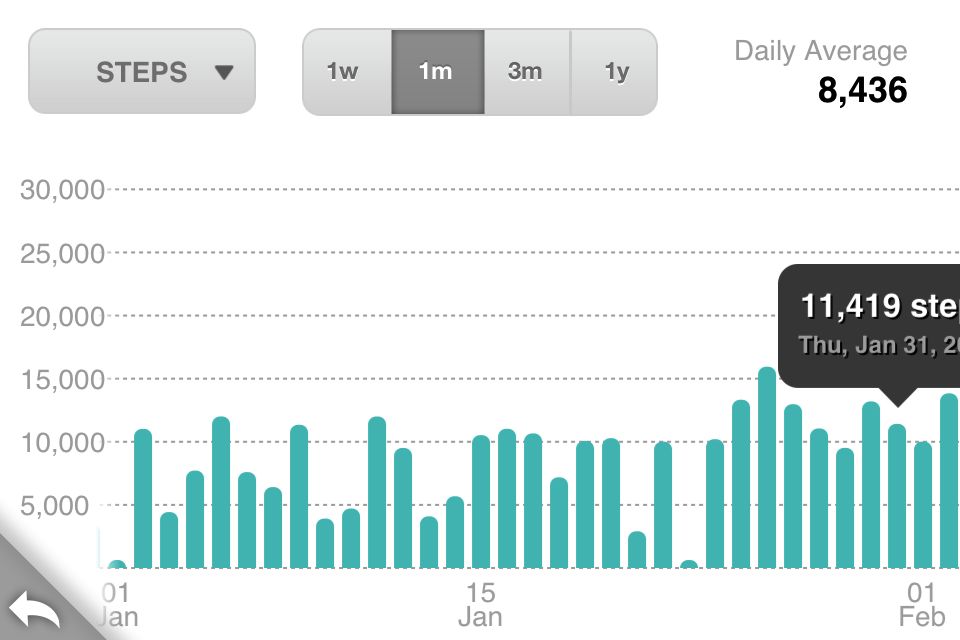Viewport: 960px width, 640px height.
Task: Tap the tallest bar in the chart
Action: 767,468
